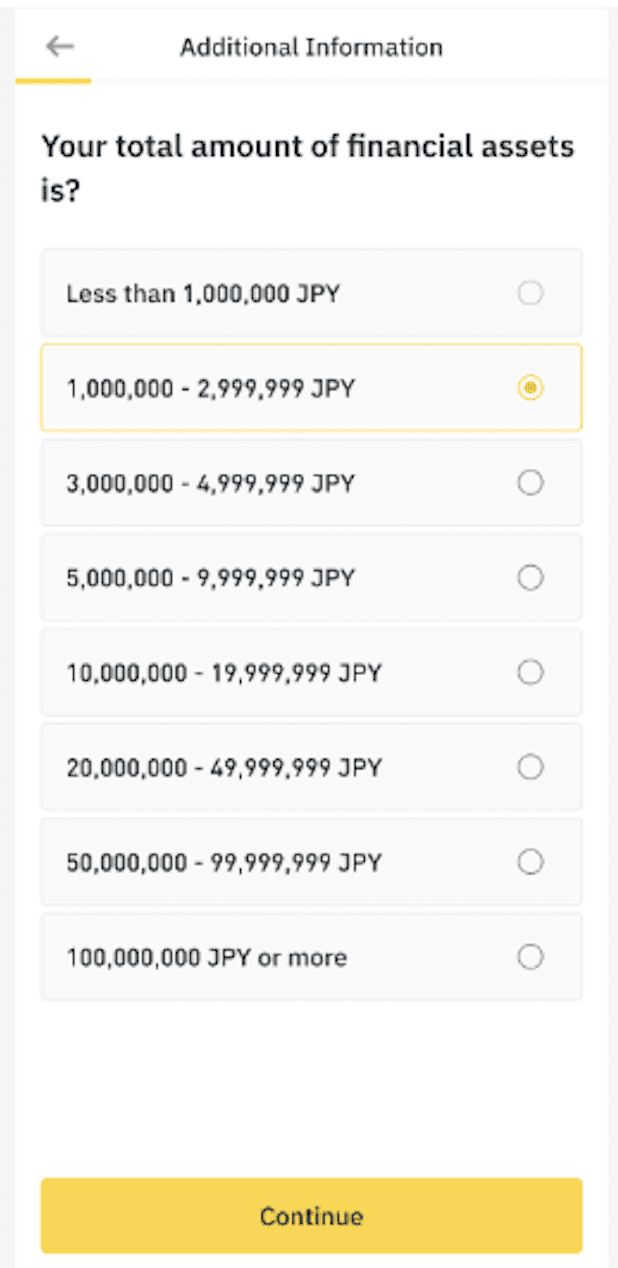The width and height of the screenshot is (618, 1268).
Task: Click the yellow progress indicator under the header
Action: (x=54, y=81)
